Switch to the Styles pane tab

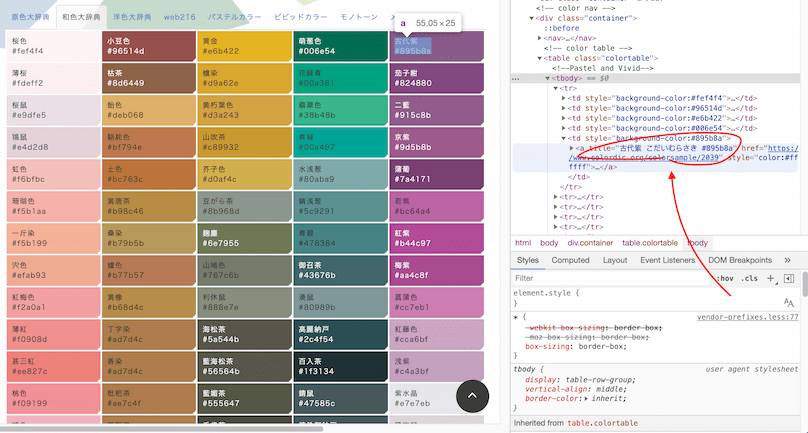[528, 260]
